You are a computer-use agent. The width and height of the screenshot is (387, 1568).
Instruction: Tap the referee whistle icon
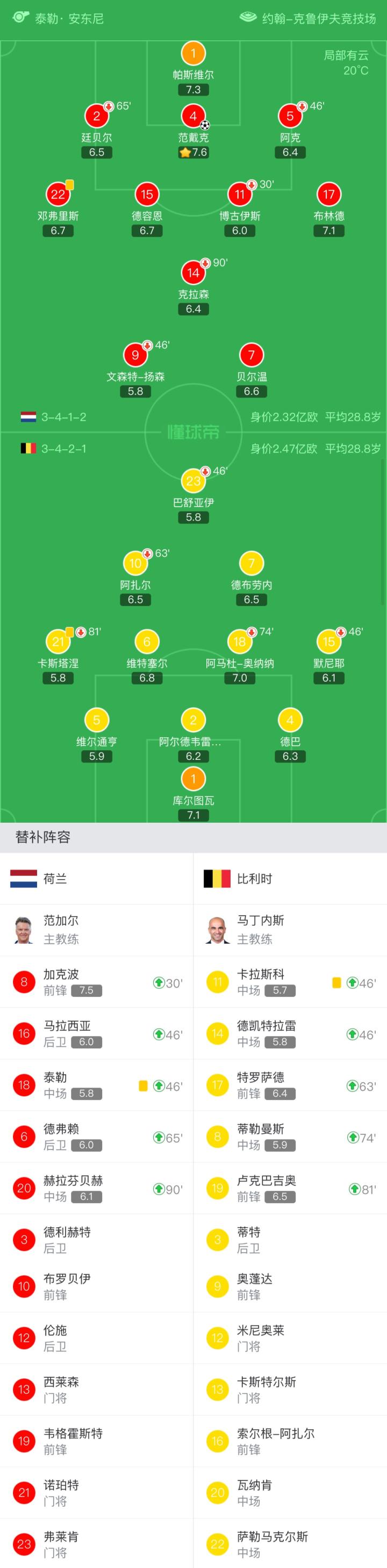pos(20,17)
